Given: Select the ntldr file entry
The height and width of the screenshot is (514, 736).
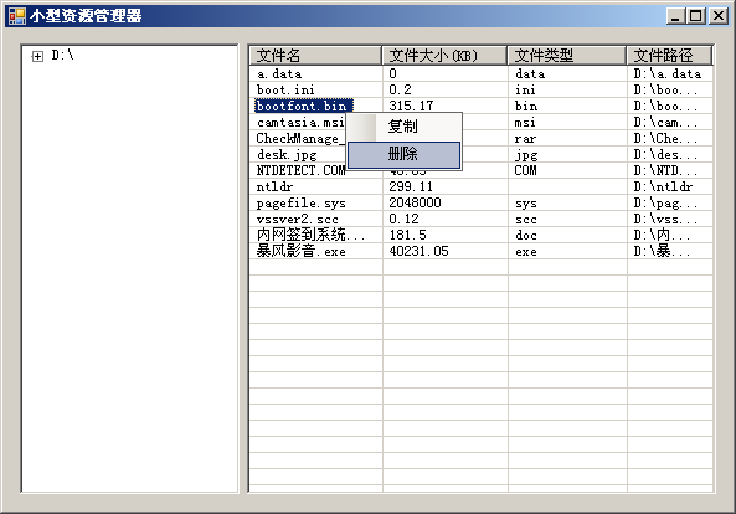Looking at the screenshot, I should pos(274,186).
